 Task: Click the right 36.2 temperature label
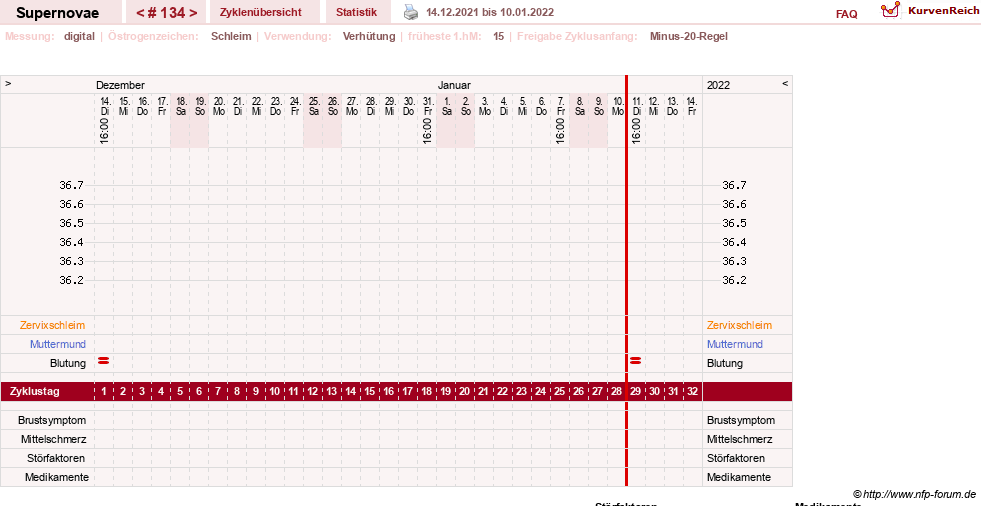click(x=734, y=280)
